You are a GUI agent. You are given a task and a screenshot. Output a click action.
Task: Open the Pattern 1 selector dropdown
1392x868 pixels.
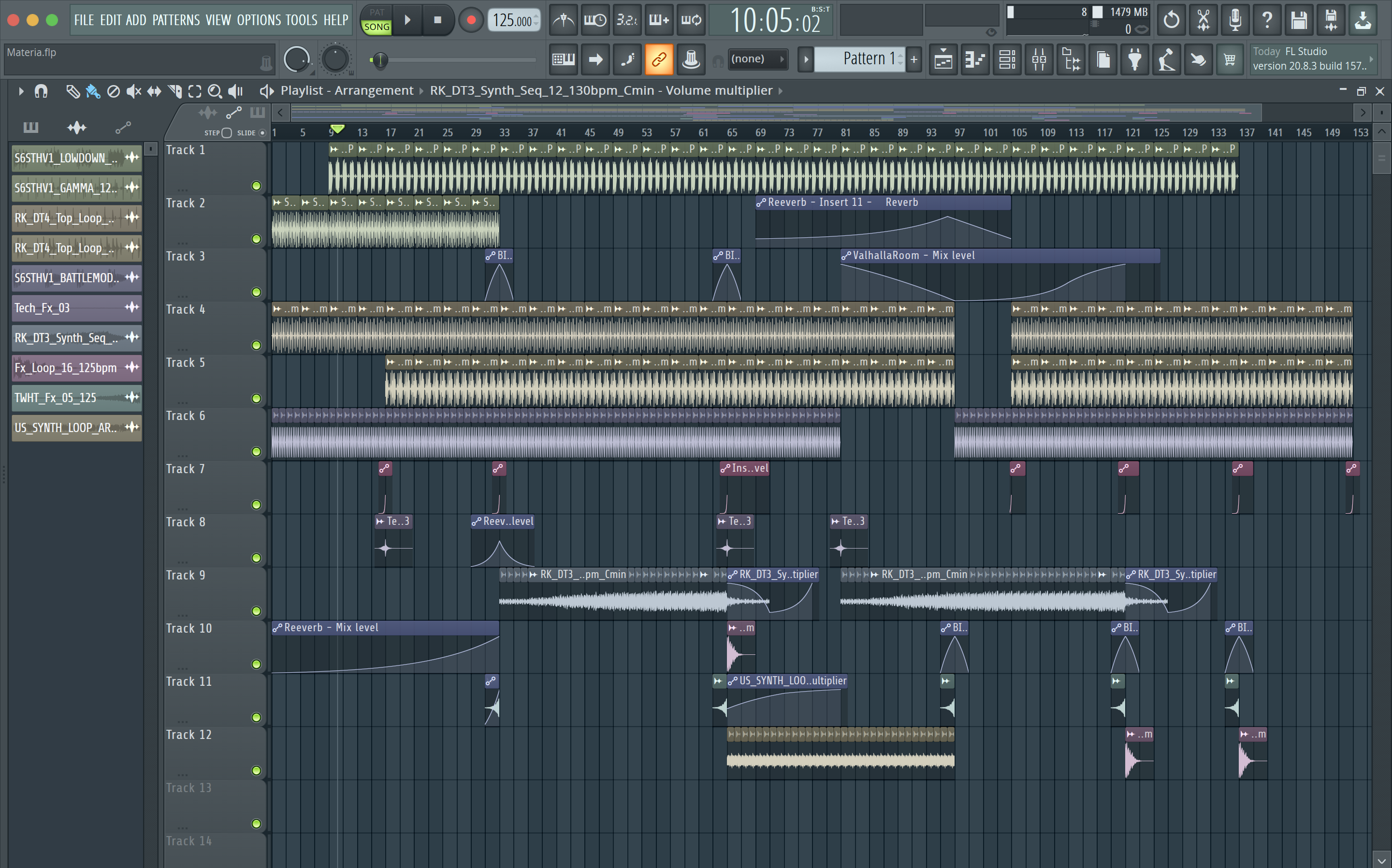859,58
